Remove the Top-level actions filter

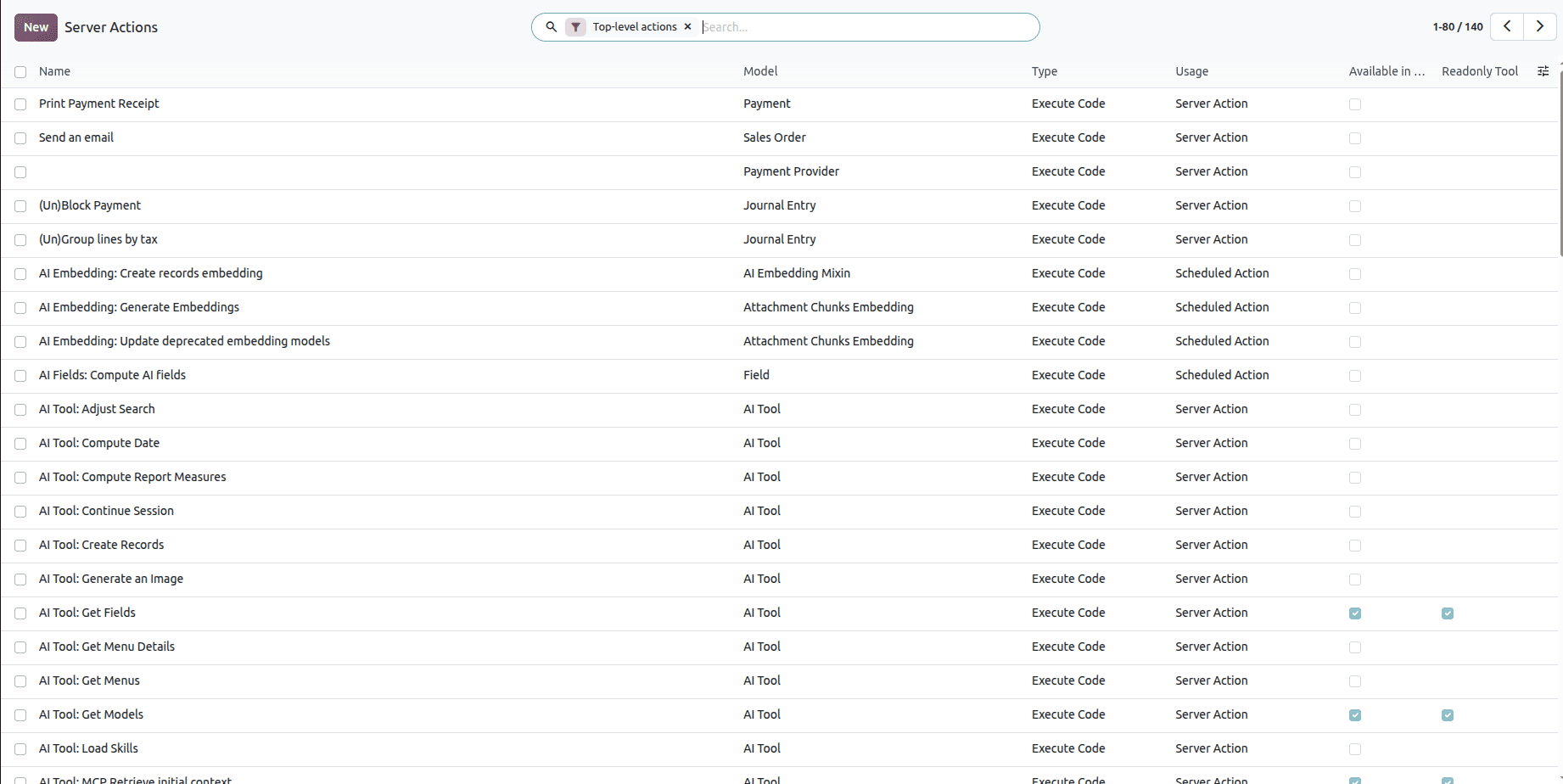(688, 27)
